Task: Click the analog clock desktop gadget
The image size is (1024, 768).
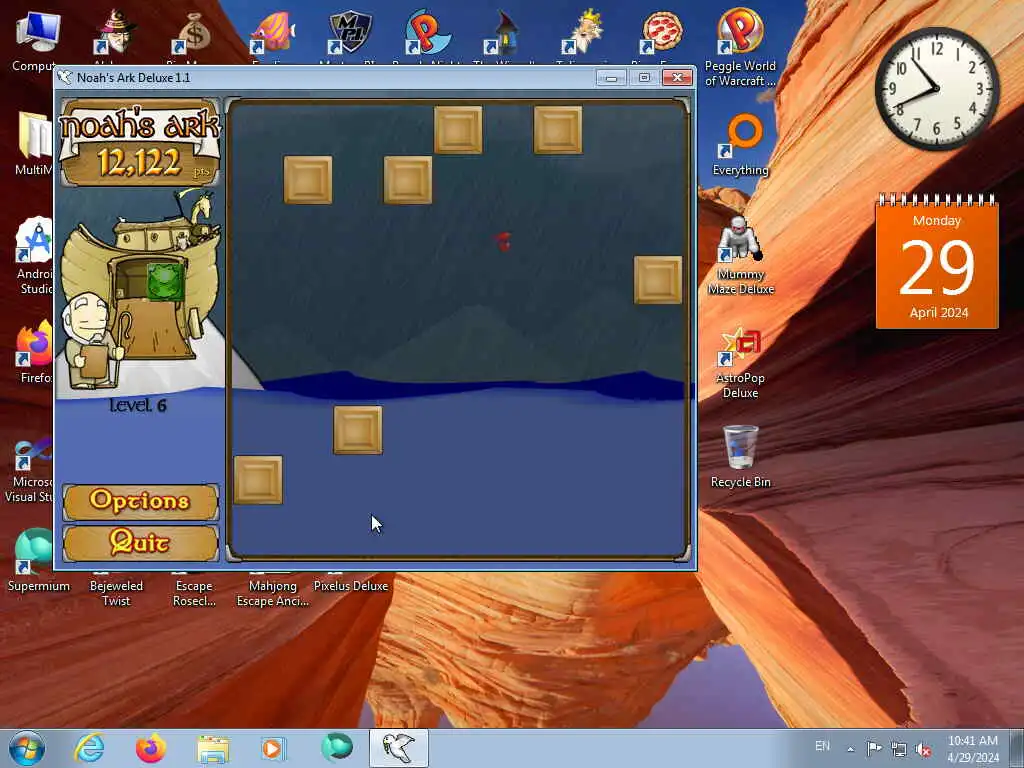Action: tap(936, 89)
